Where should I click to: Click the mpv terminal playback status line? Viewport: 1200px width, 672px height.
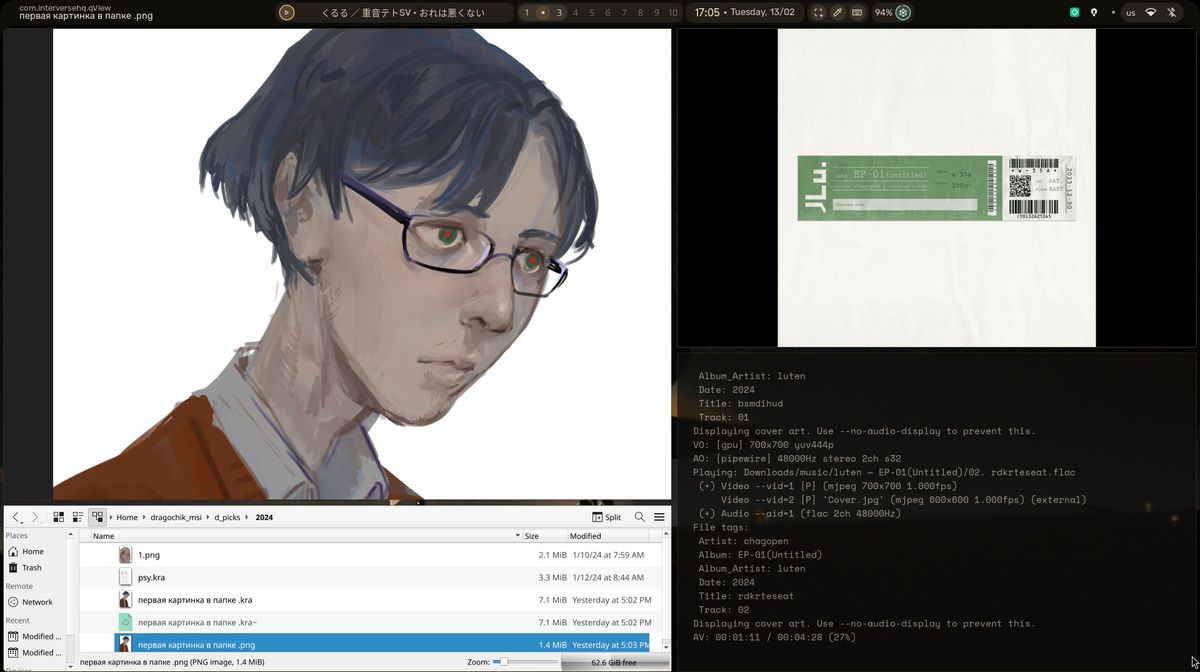tap(775, 637)
